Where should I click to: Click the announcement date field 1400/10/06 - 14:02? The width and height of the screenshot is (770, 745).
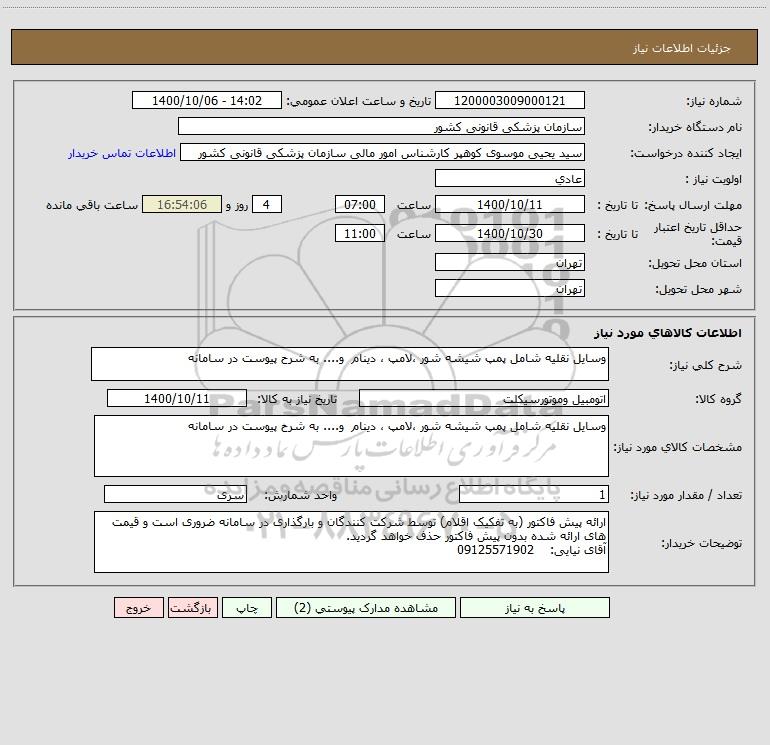tap(207, 100)
